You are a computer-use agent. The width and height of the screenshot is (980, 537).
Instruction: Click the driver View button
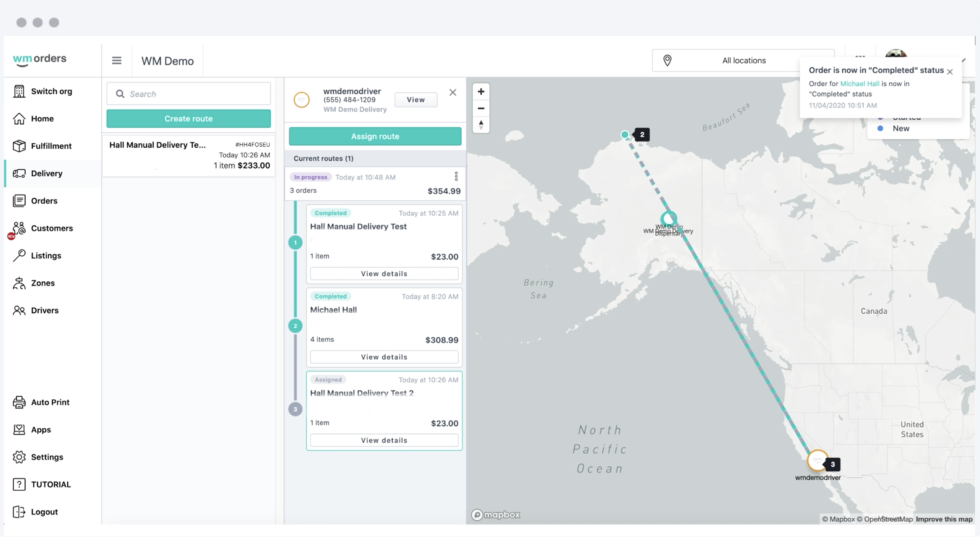tap(416, 100)
